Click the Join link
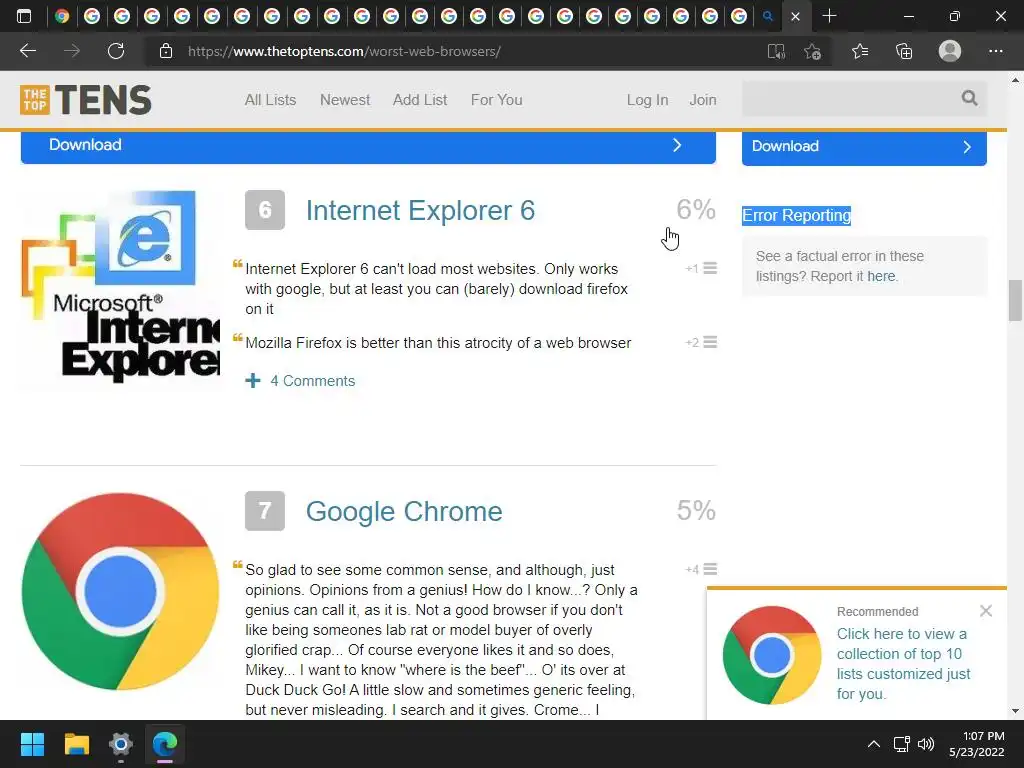 click(x=703, y=100)
